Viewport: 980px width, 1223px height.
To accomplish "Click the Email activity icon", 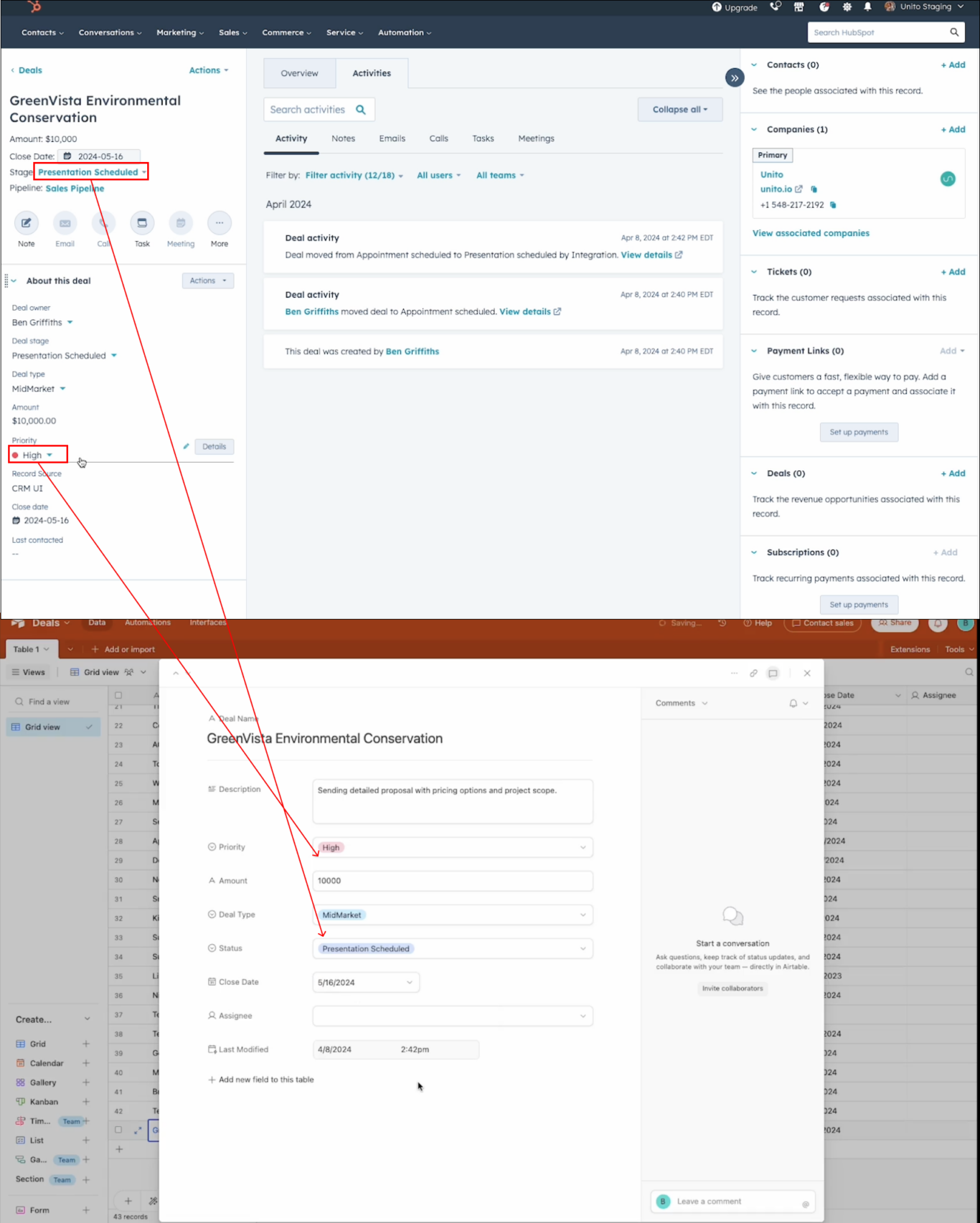I will click(65, 223).
